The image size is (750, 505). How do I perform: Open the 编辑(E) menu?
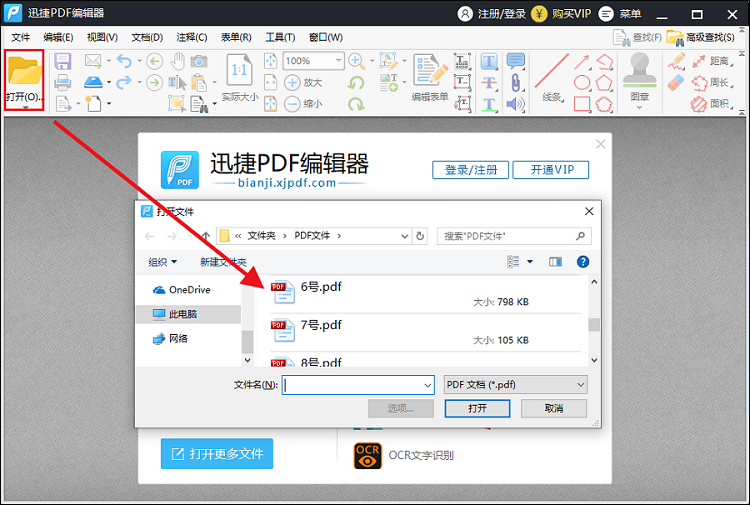[x=58, y=37]
